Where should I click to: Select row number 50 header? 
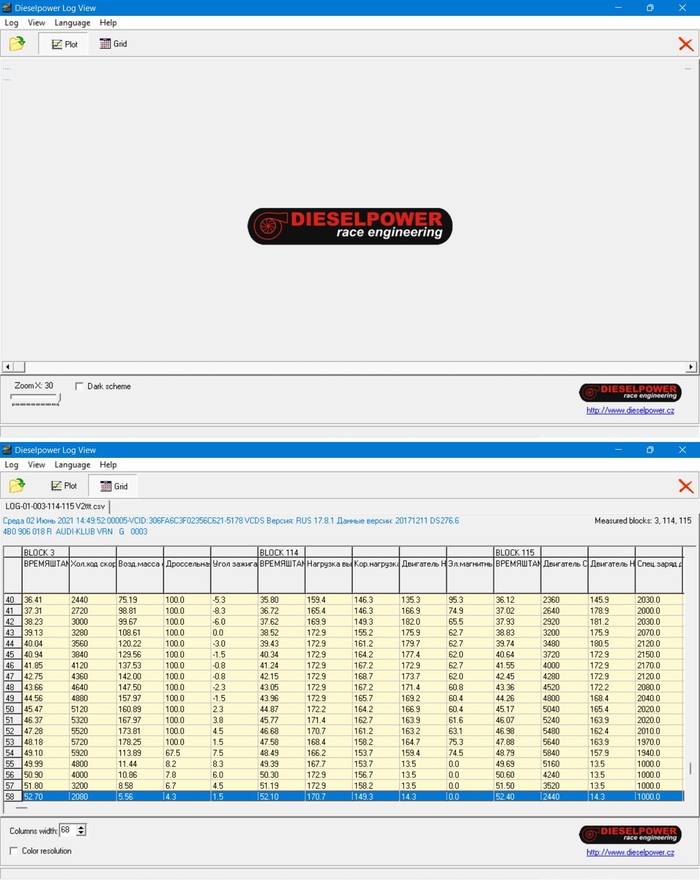12,709
